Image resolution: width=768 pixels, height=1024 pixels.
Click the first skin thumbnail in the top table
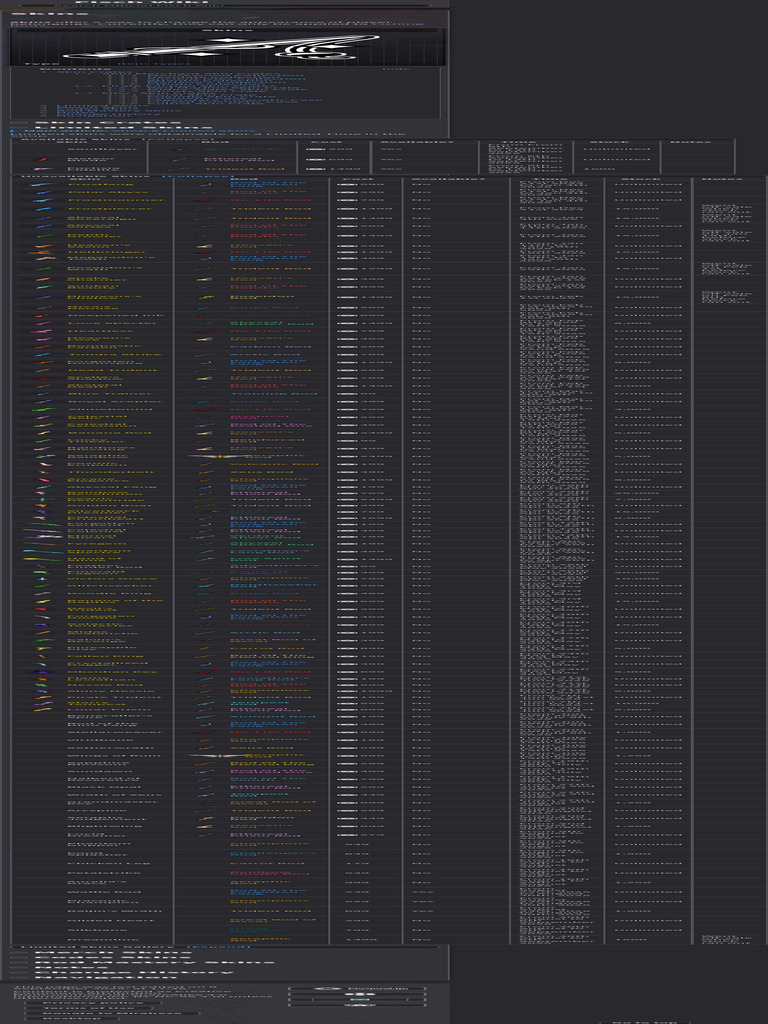pos(41,150)
